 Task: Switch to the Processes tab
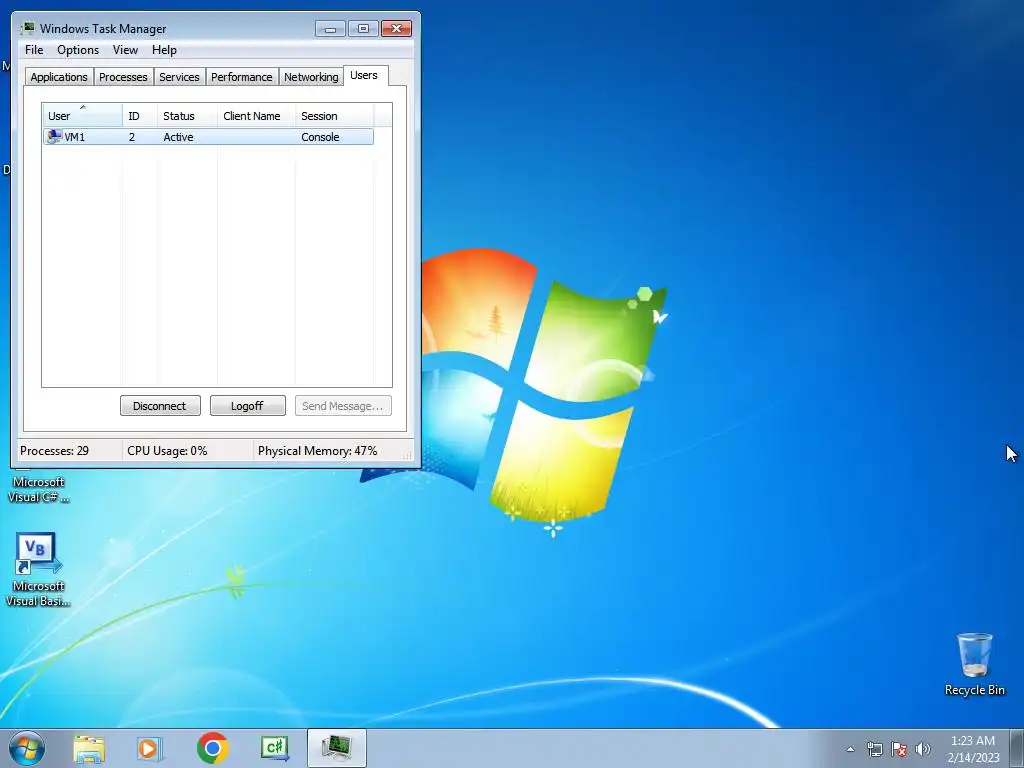point(123,77)
